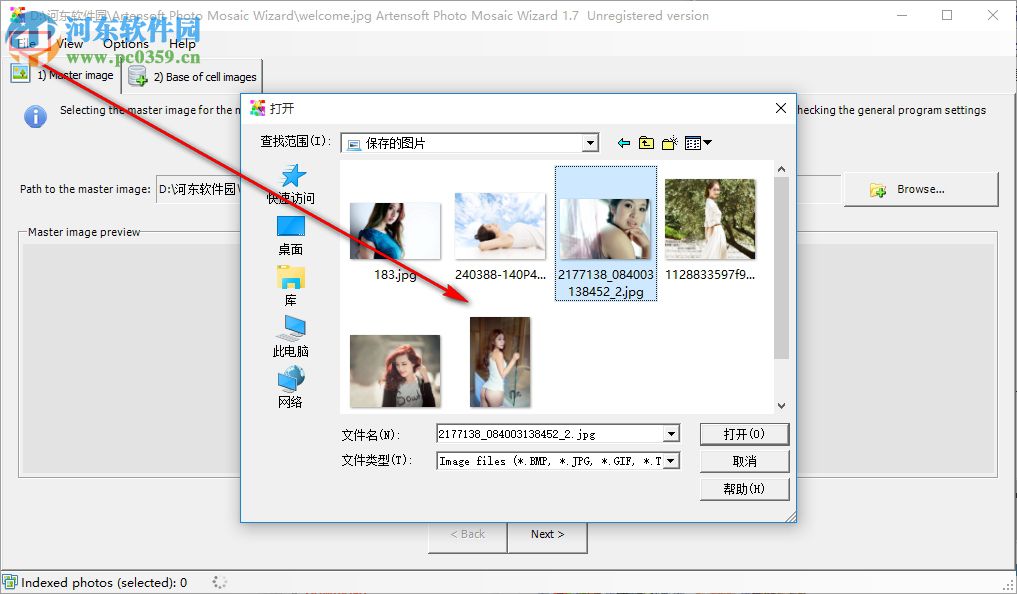Open the 查找范围 look-in folder dropdown
The width and height of the screenshot is (1017, 594).
tap(589, 142)
